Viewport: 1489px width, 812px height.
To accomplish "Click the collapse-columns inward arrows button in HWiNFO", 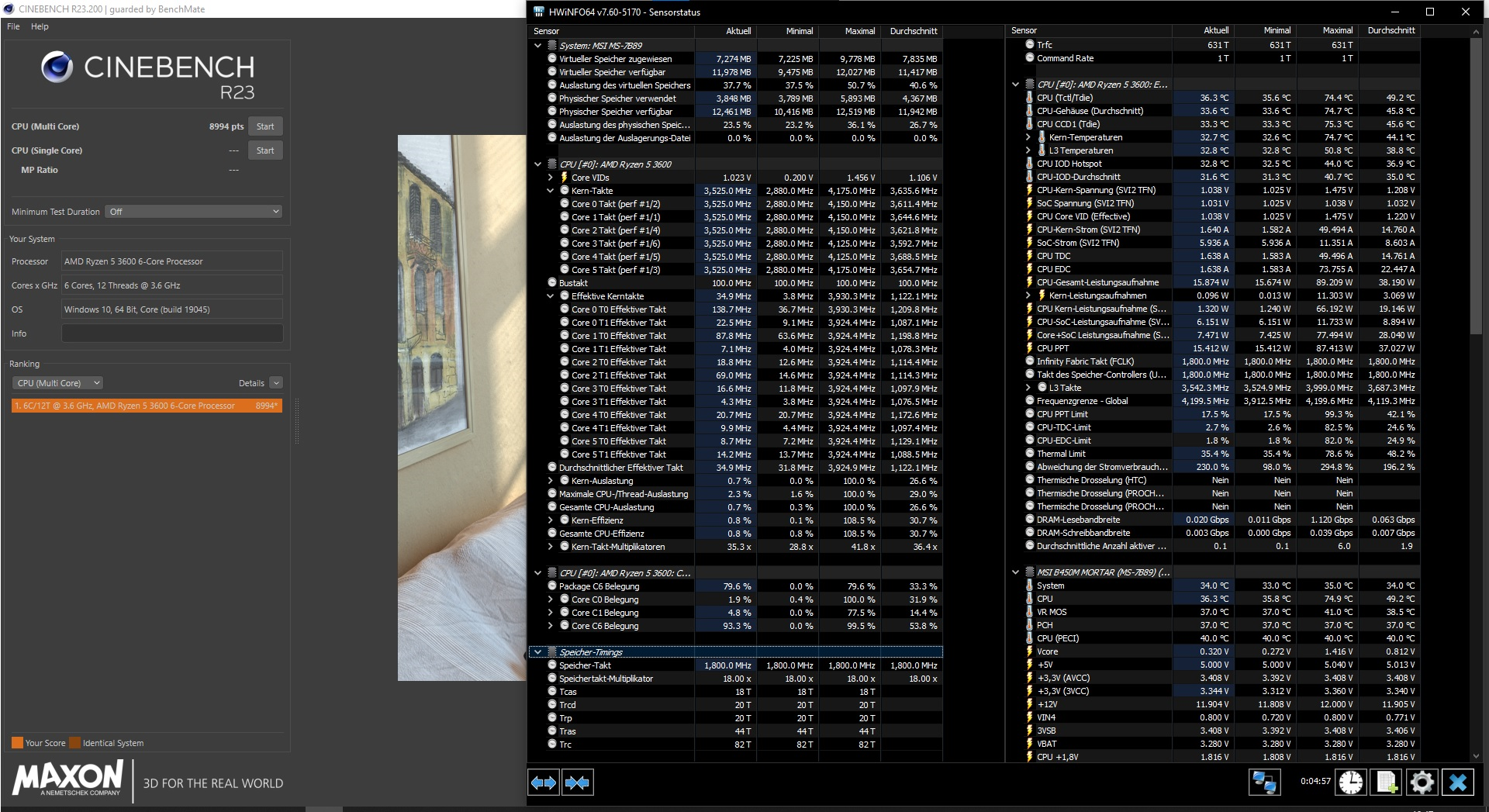I will (577, 783).
